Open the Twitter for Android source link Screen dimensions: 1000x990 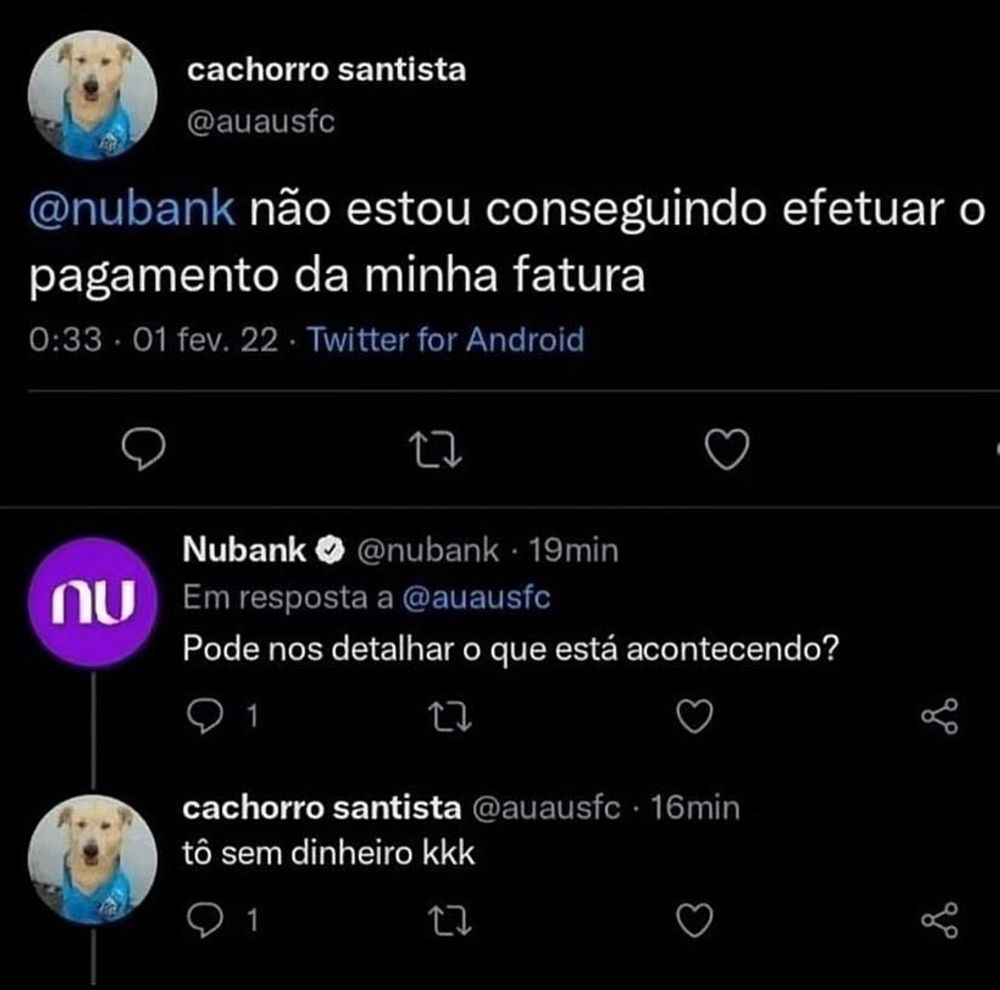(446, 339)
